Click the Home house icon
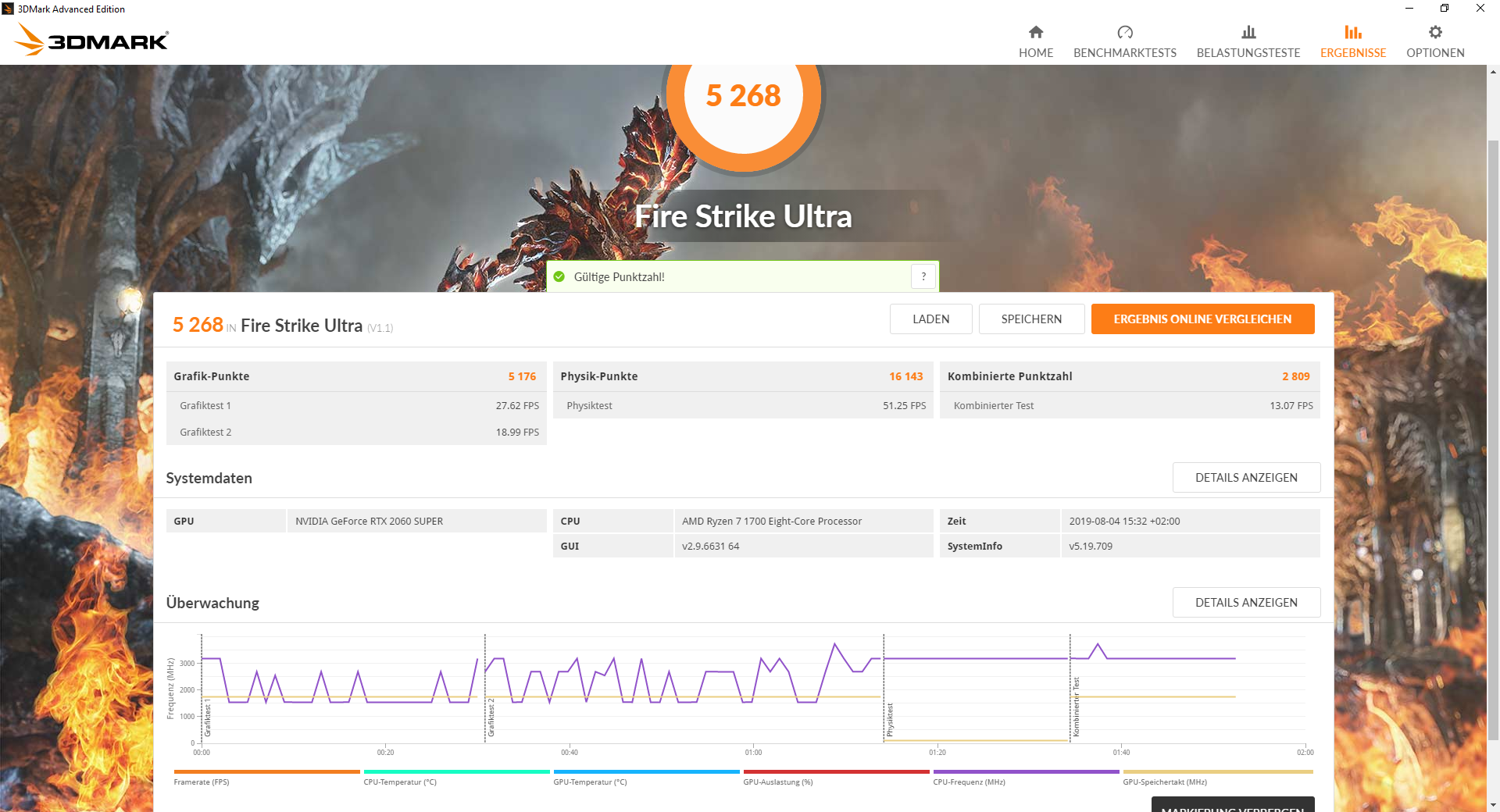This screenshot has width=1500, height=812. tap(1036, 32)
